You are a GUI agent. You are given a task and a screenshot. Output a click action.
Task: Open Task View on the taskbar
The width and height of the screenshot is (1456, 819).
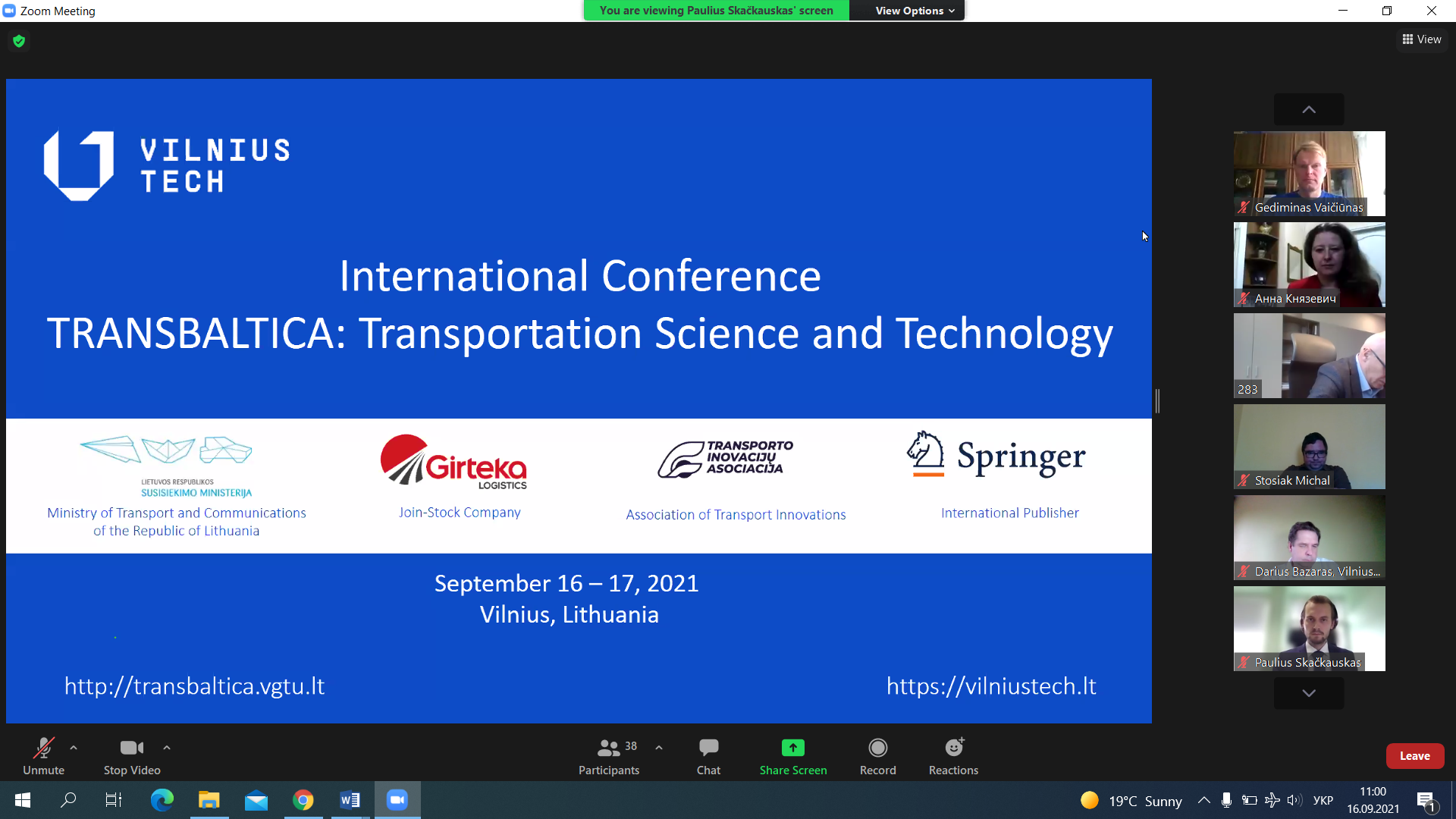click(114, 800)
